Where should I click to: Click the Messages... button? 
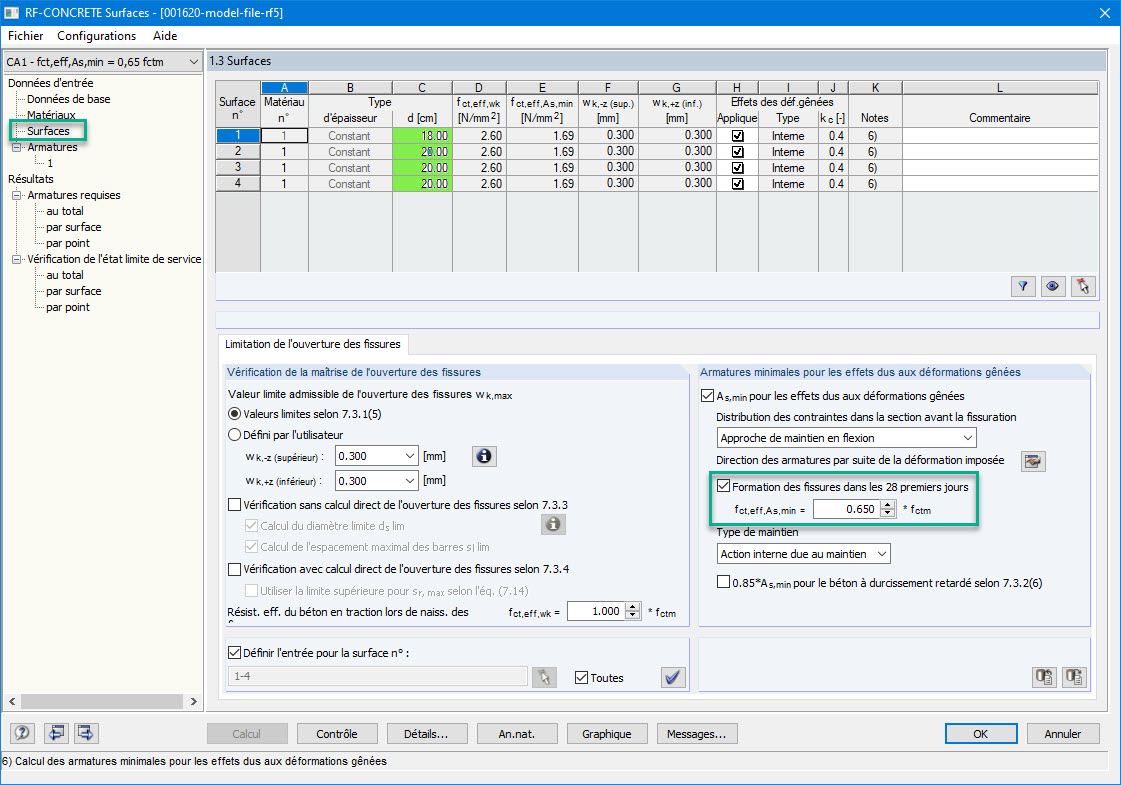[696, 734]
